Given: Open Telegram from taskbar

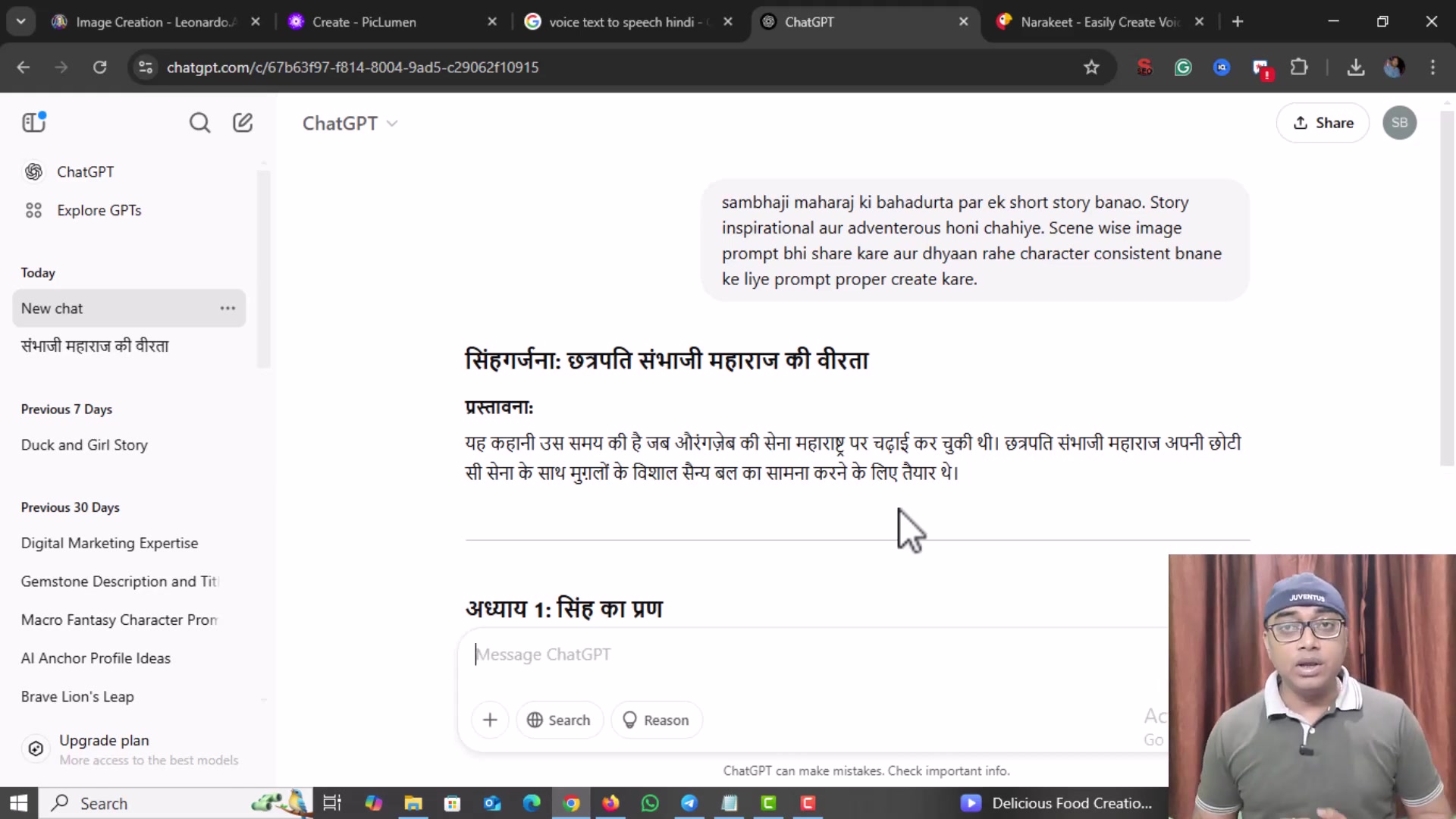Looking at the screenshot, I should point(689,803).
